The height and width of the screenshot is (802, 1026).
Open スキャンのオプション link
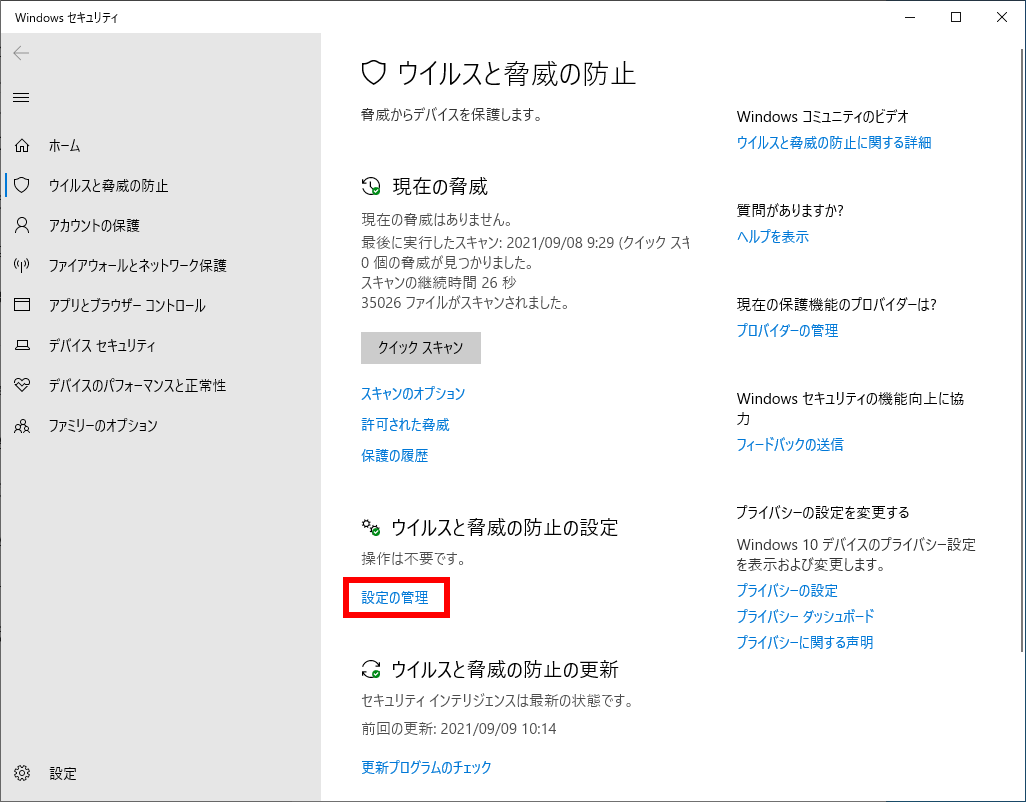tap(413, 393)
